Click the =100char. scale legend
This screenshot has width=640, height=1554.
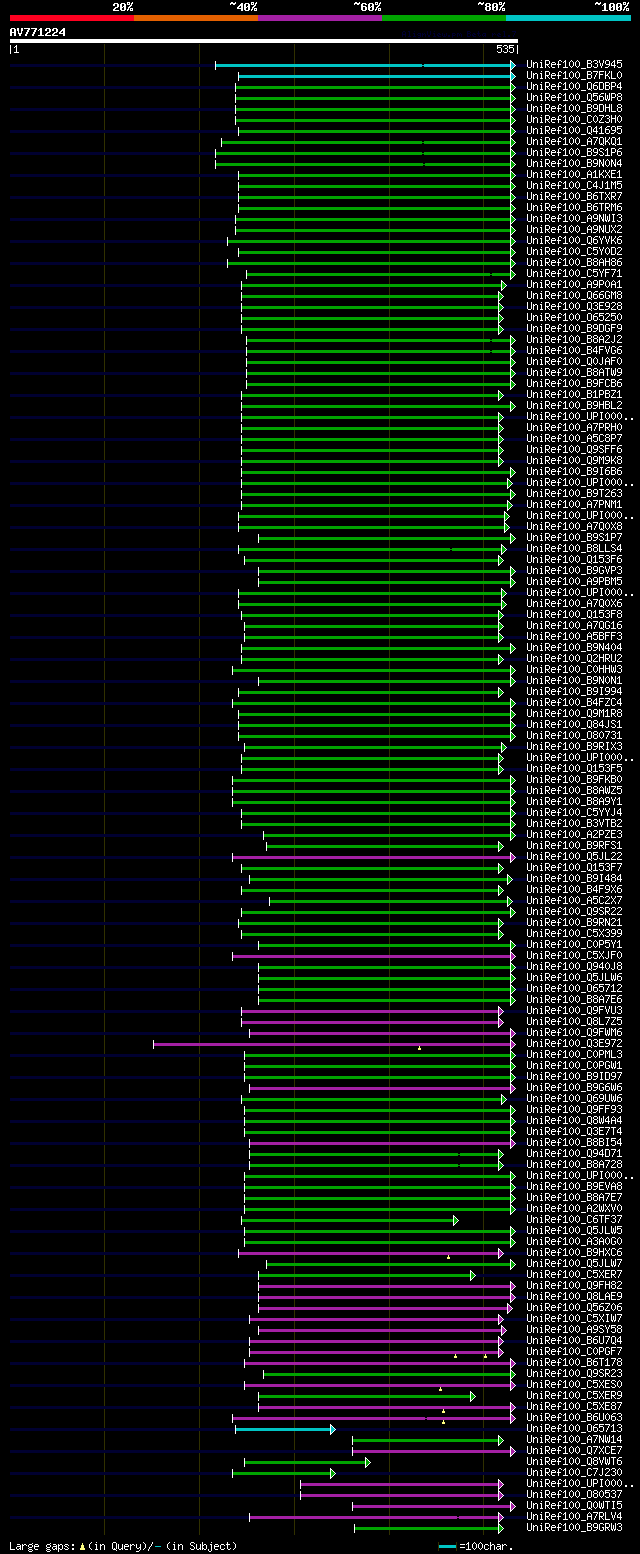point(476,1546)
